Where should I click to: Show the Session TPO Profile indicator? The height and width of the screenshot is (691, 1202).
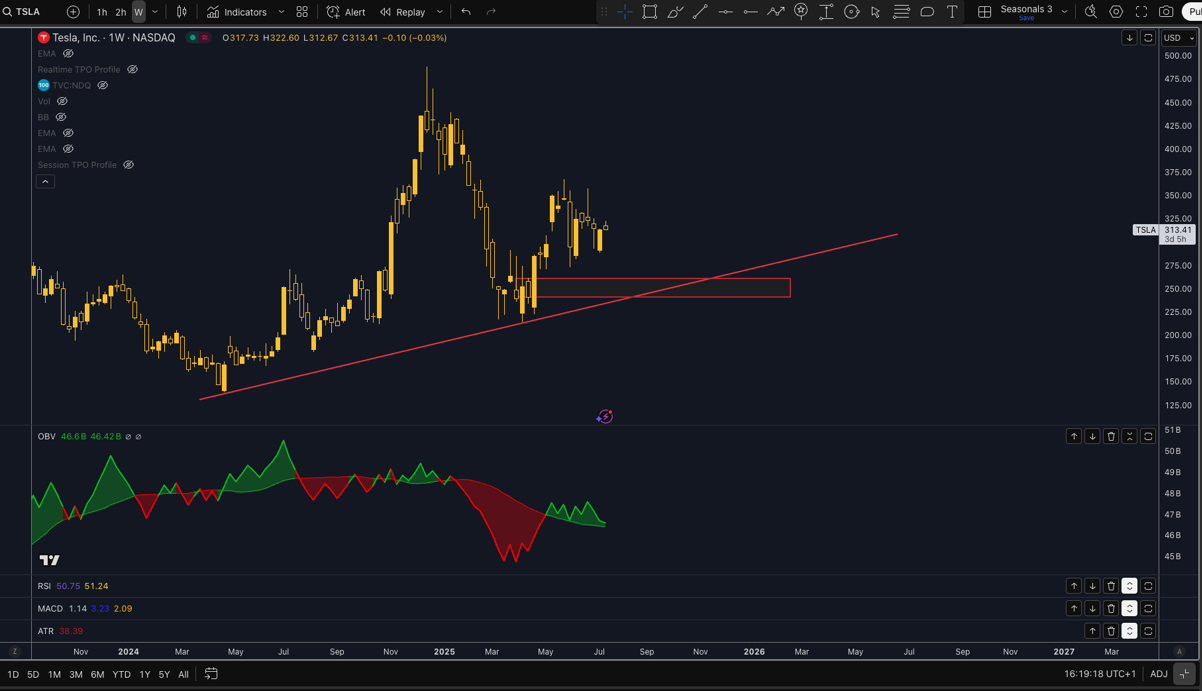[128, 165]
